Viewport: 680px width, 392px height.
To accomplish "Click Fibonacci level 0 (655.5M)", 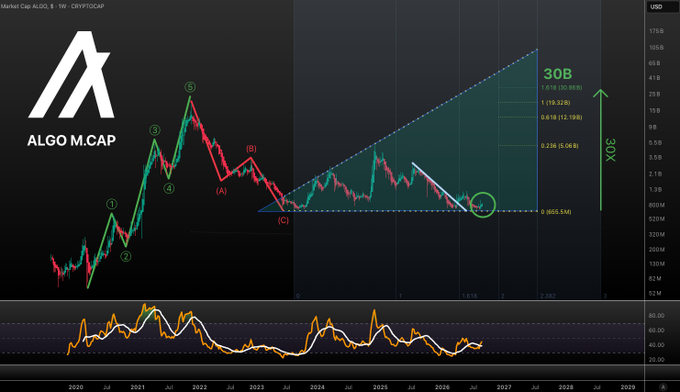I will [x=556, y=212].
